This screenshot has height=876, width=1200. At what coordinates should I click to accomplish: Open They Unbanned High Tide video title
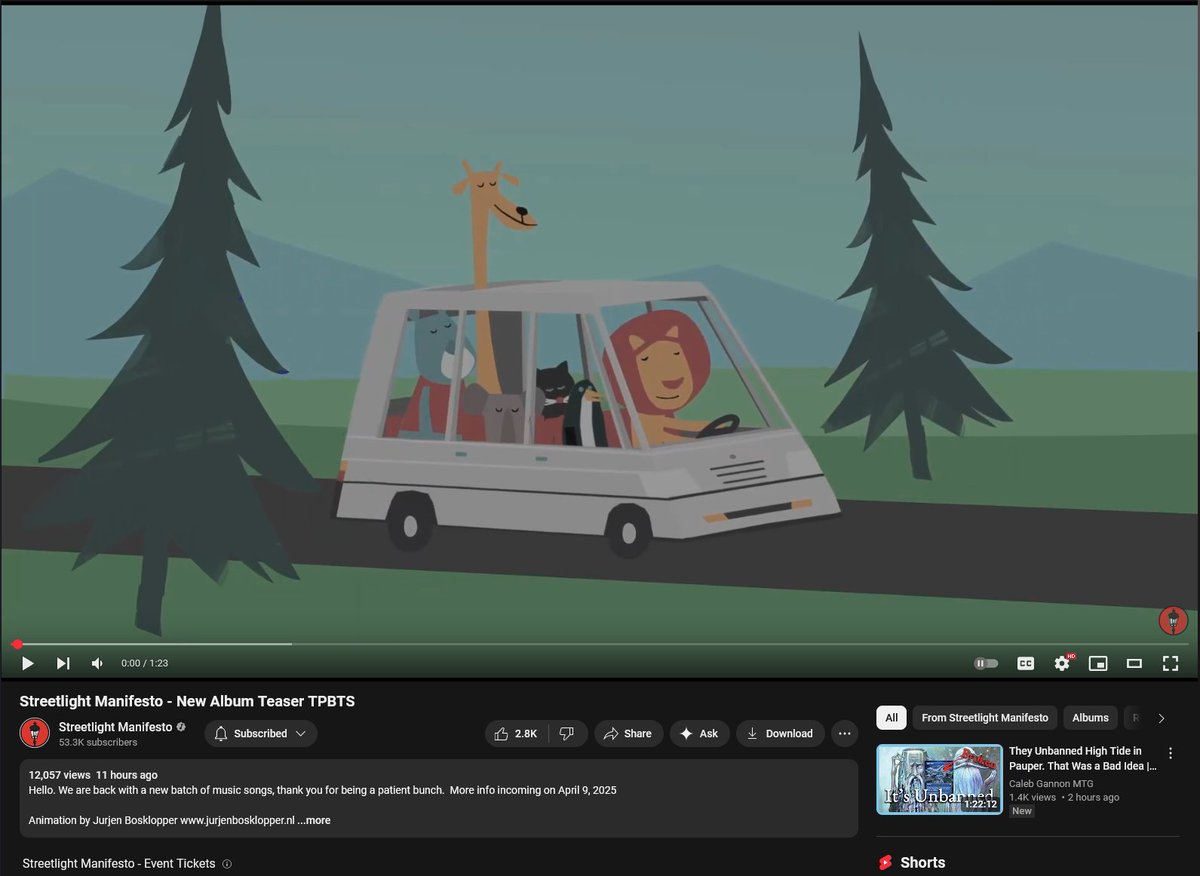(1082, 758)
